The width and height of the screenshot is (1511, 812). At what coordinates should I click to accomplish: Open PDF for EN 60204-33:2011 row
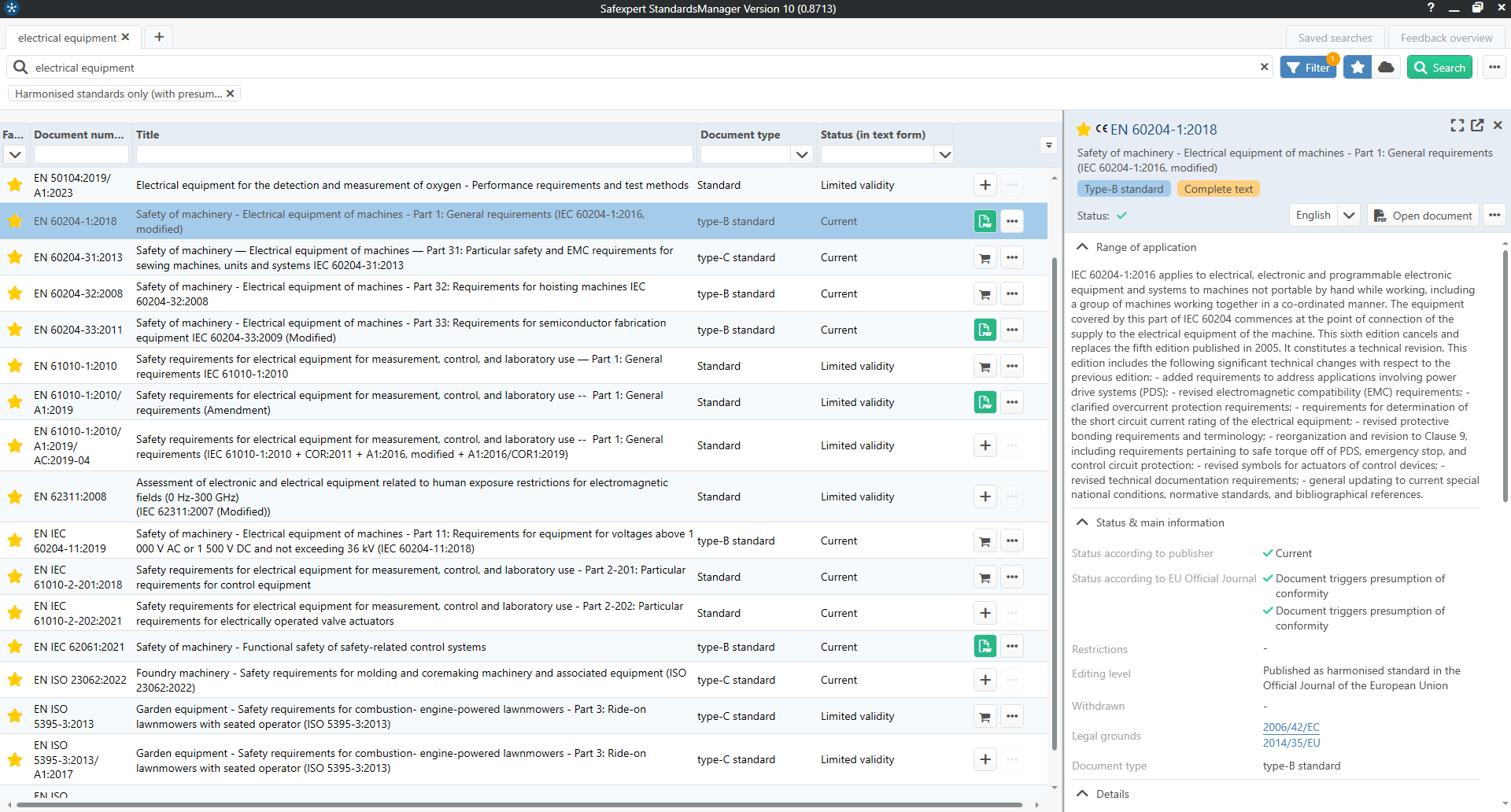(985, 330)
